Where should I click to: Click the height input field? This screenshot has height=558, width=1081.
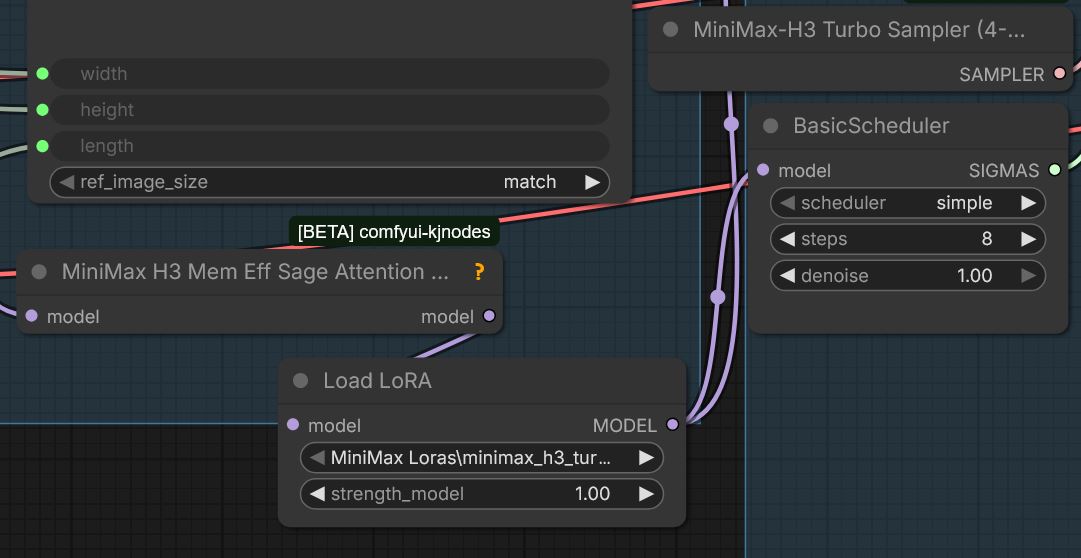[330, 110]
